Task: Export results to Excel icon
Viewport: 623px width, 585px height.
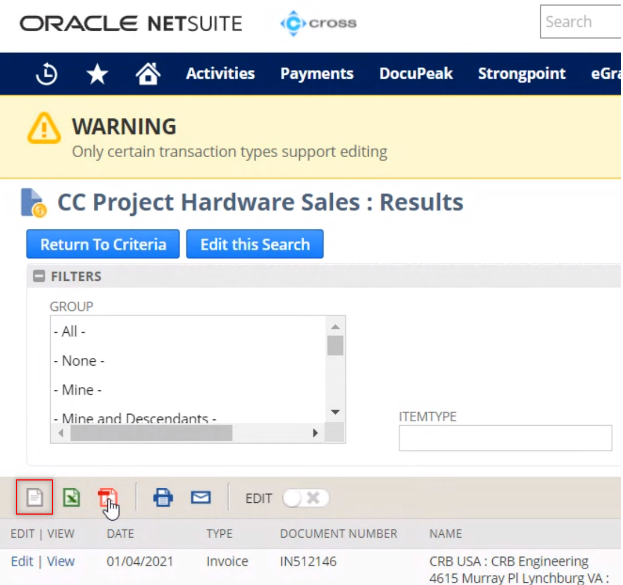Action: click(72, 497)
